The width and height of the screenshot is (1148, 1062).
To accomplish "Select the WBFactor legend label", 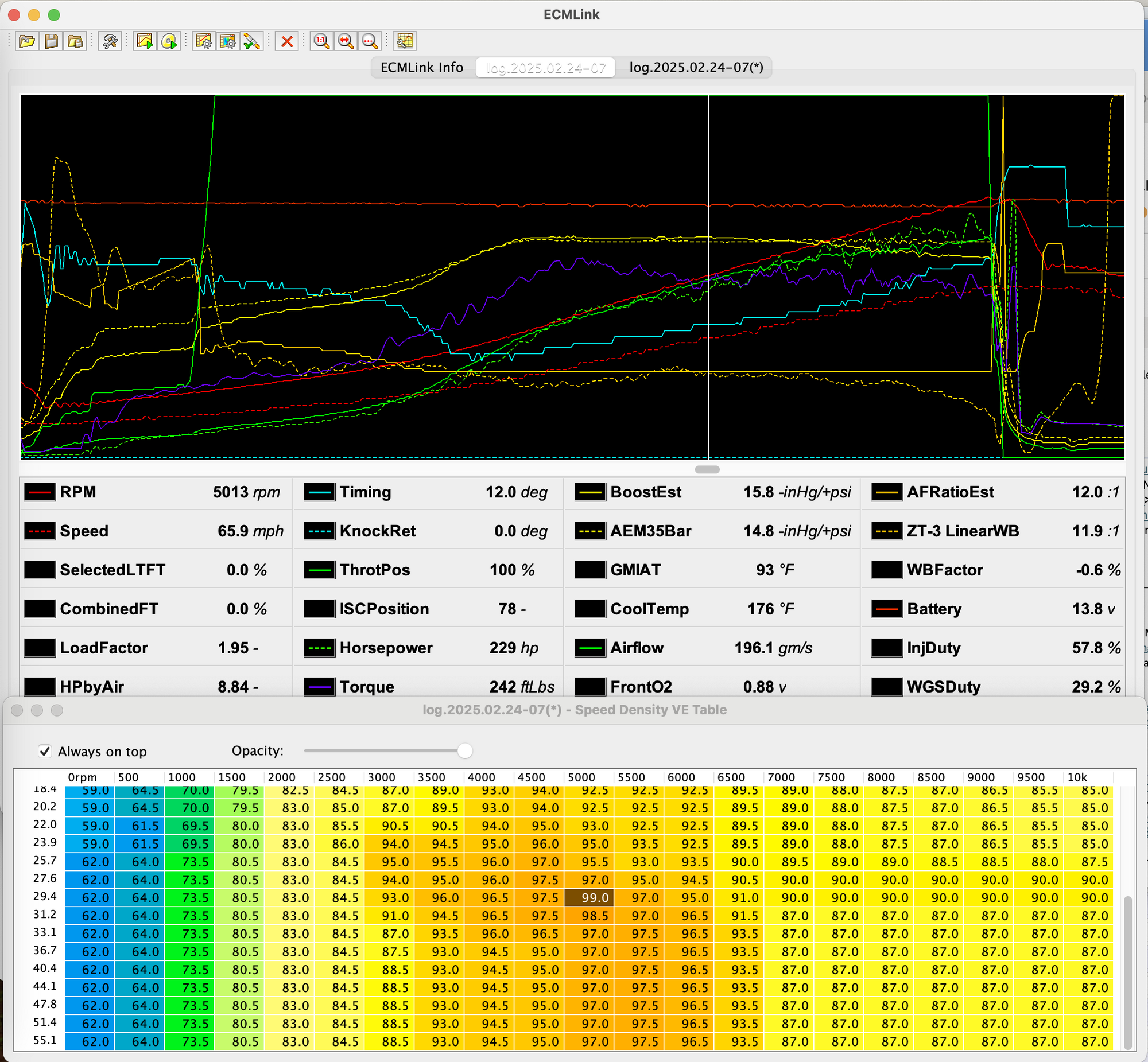I will (945, 570).
